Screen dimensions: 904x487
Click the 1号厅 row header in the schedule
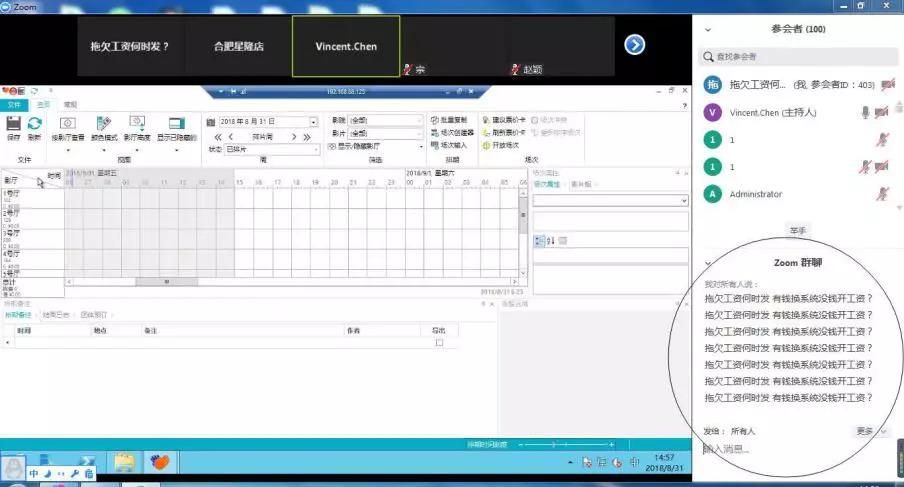coord(32,198)
